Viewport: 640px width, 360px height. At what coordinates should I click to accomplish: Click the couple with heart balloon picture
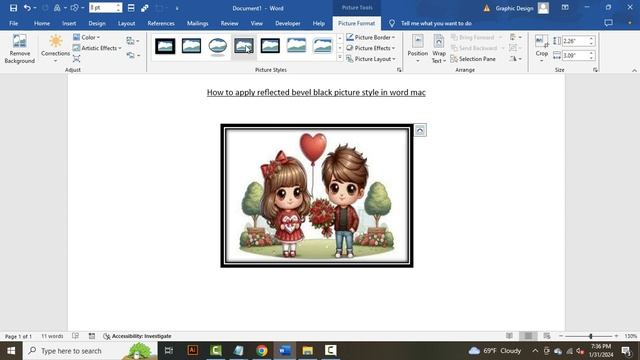click(317, 196)
